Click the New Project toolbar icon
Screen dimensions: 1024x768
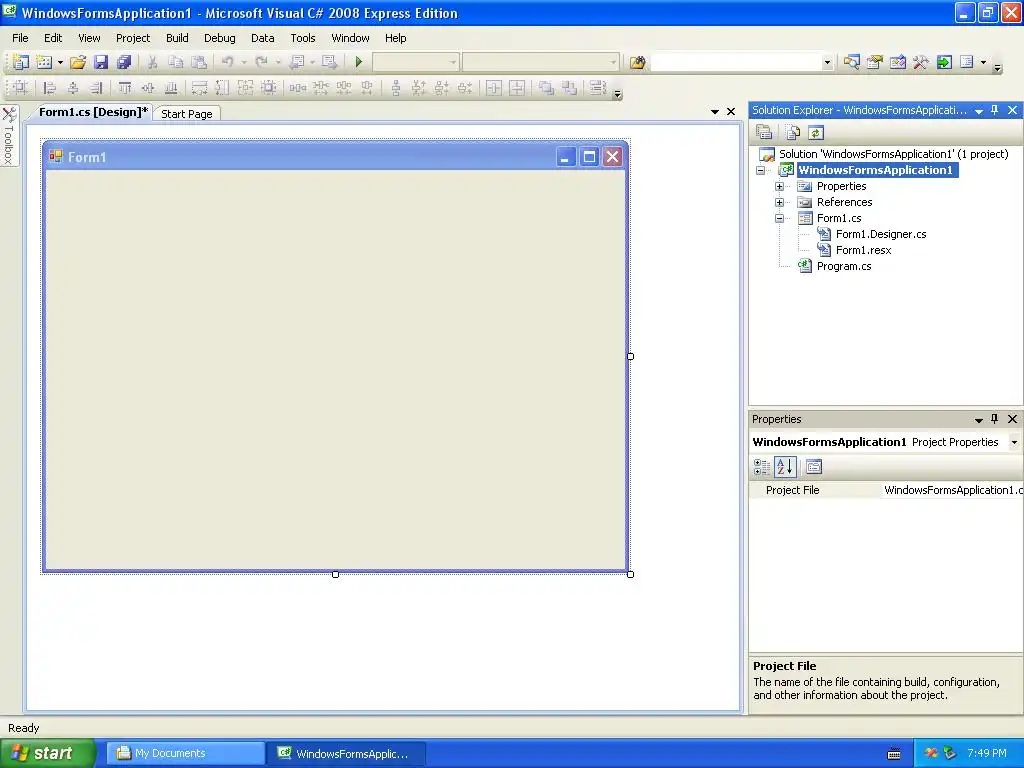21,62
